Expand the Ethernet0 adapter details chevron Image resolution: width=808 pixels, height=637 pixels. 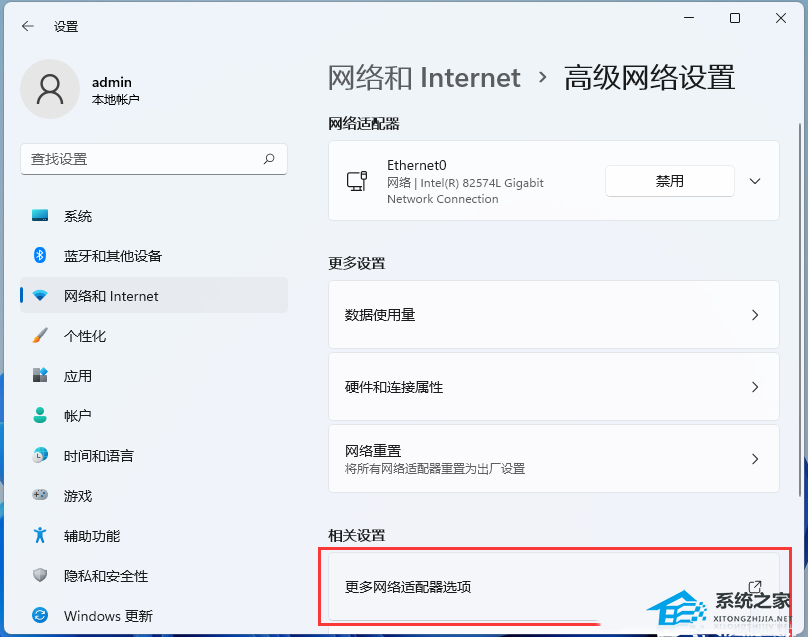click(x=755, y=181)
